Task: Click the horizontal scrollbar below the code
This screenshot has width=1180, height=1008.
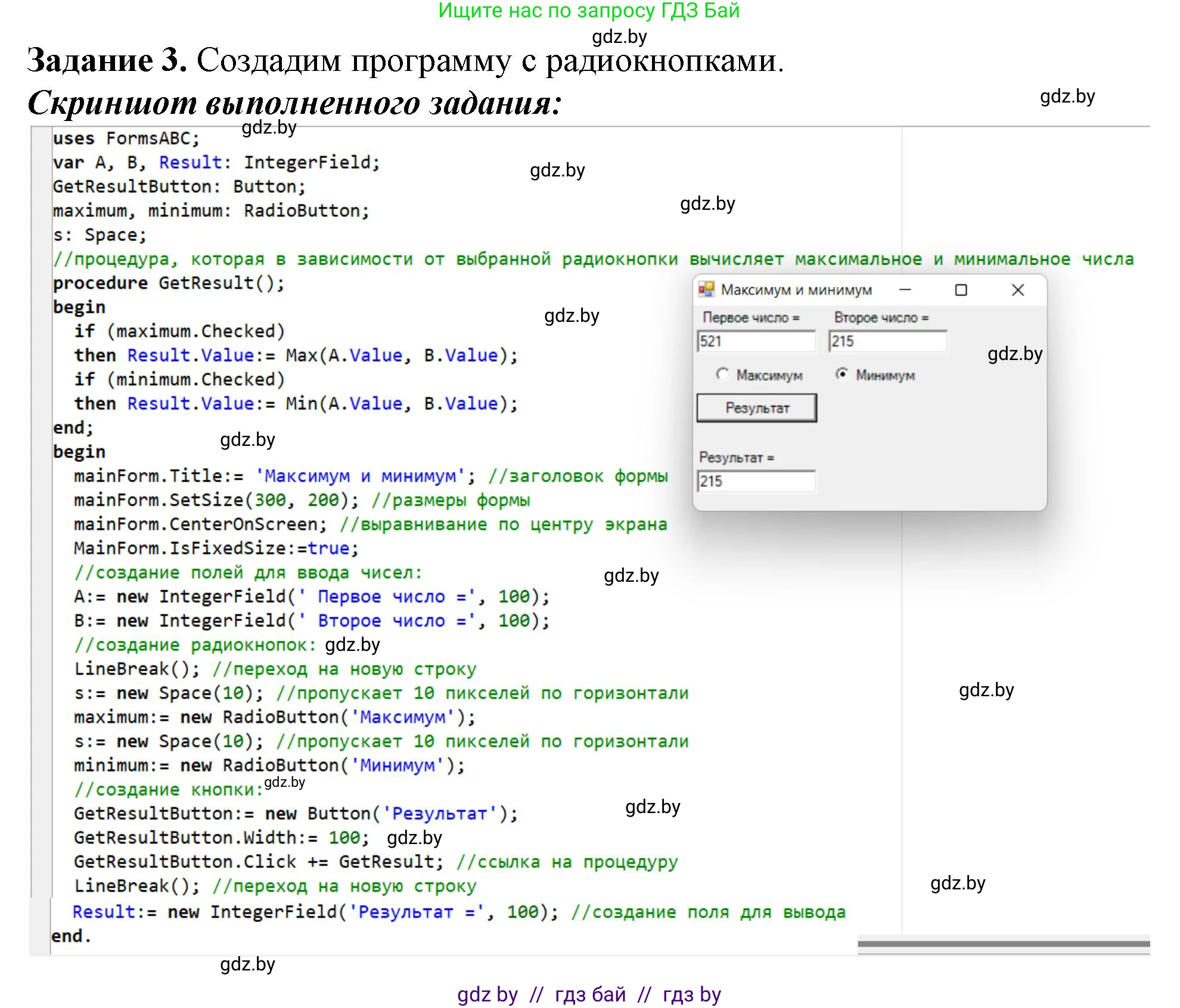Action: pos(1004,944)
